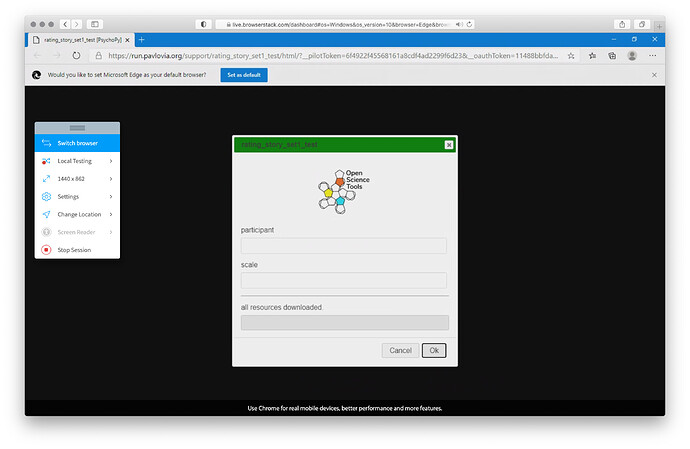690x449 pixels.
Task: Click the Microsoft Edge logo in prompt bar
Action: [37, 75]
